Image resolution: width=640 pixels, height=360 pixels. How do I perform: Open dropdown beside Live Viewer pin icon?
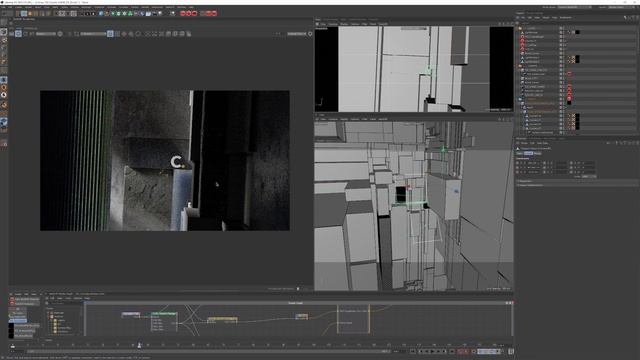click(297, 34)
